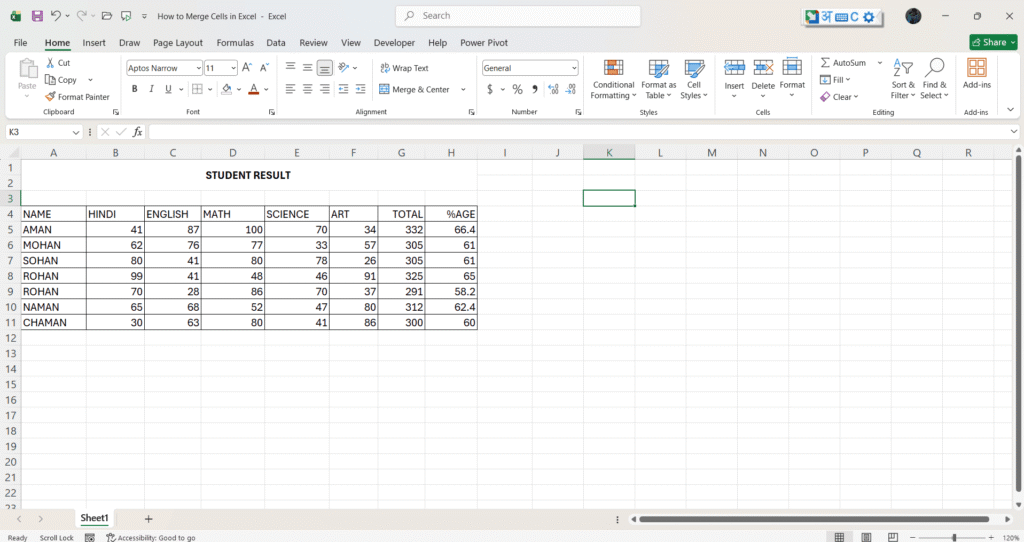The height and width of the screenshot is (542, 1024).
Task: Click the Increase Indent icon
Action: 360,89
